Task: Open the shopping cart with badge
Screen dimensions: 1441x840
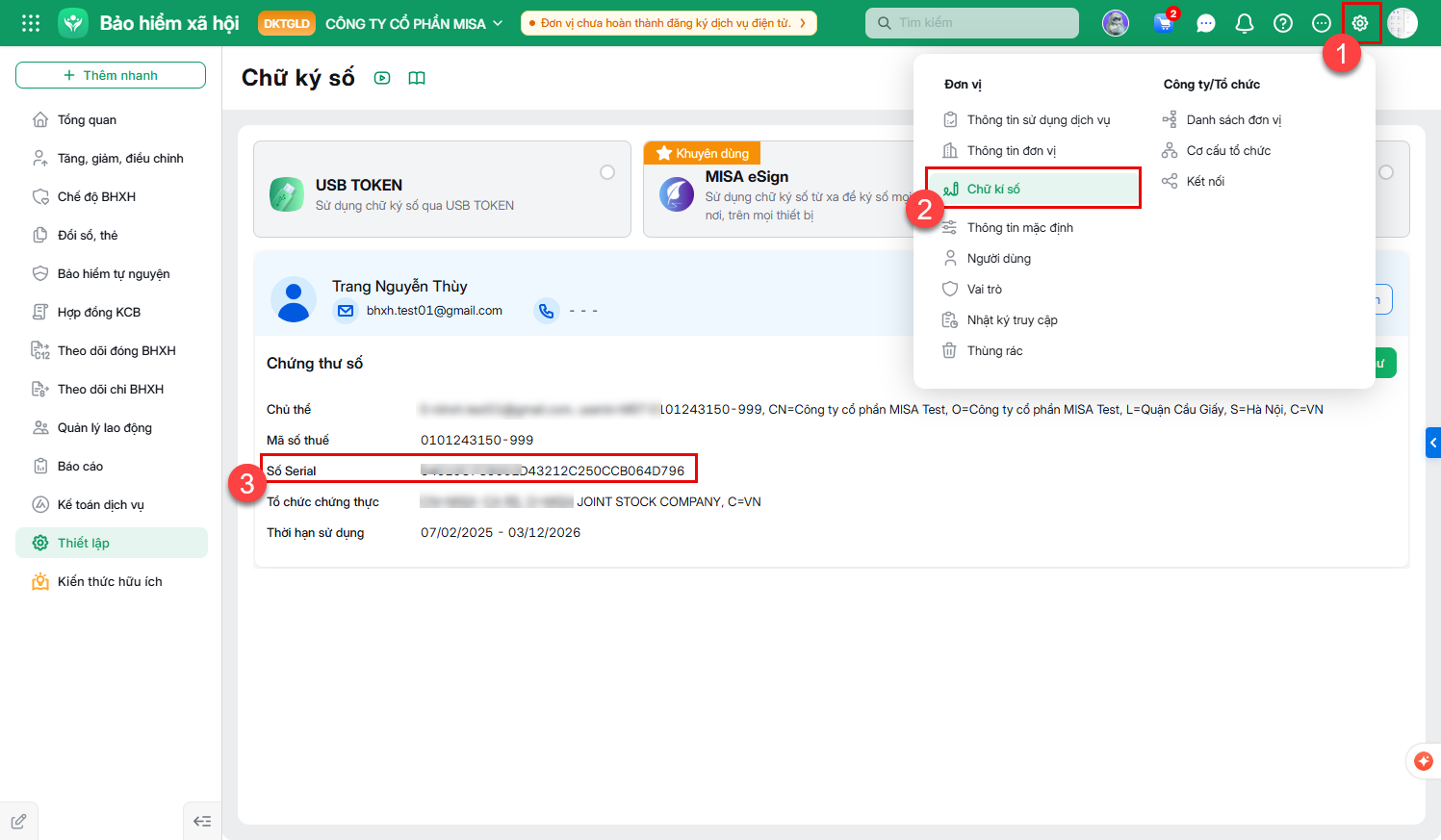Action: (x=1165, y=22)
